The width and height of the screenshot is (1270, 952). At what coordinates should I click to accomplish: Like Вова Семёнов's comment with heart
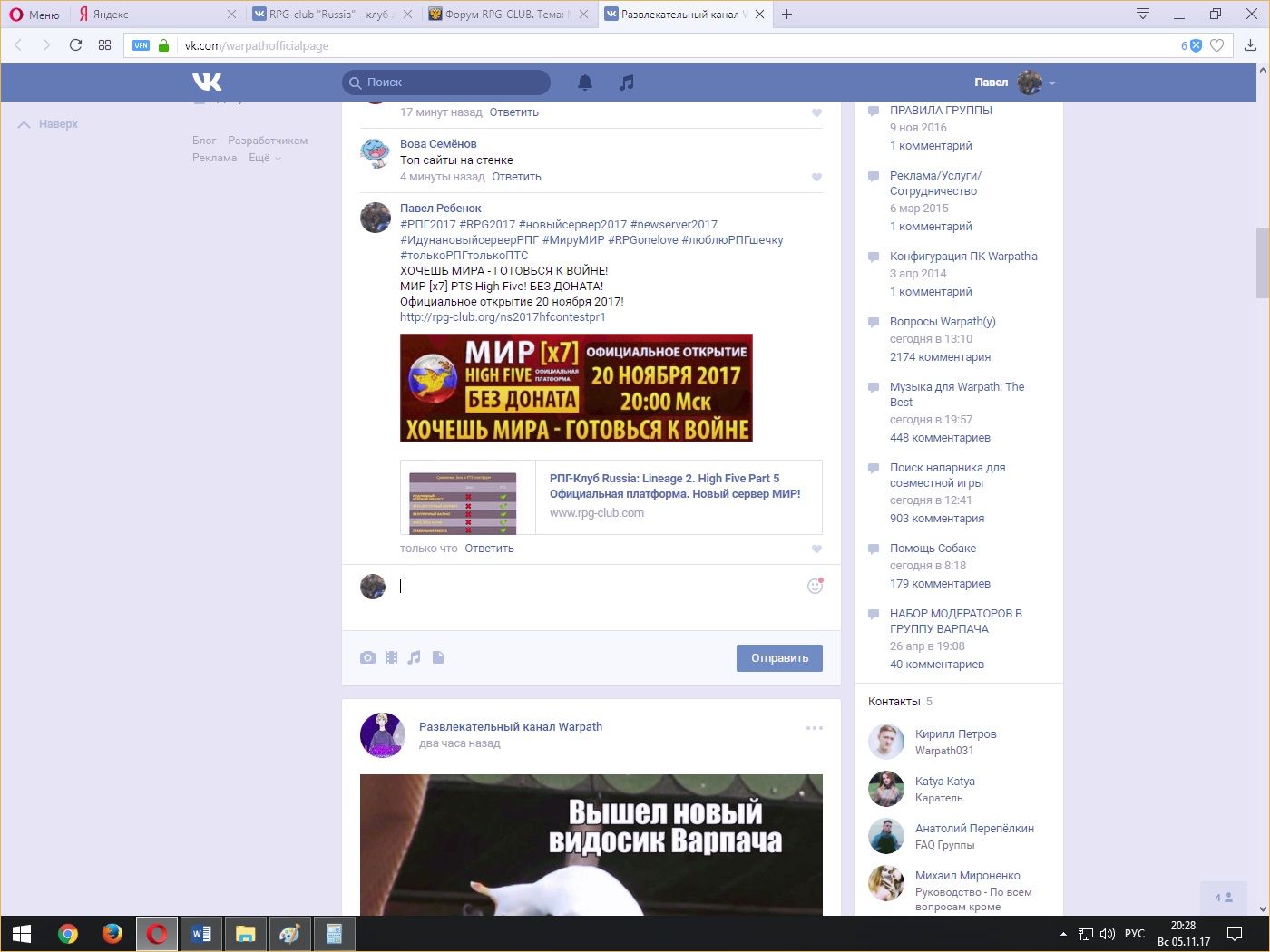click(x=816, y=178)
